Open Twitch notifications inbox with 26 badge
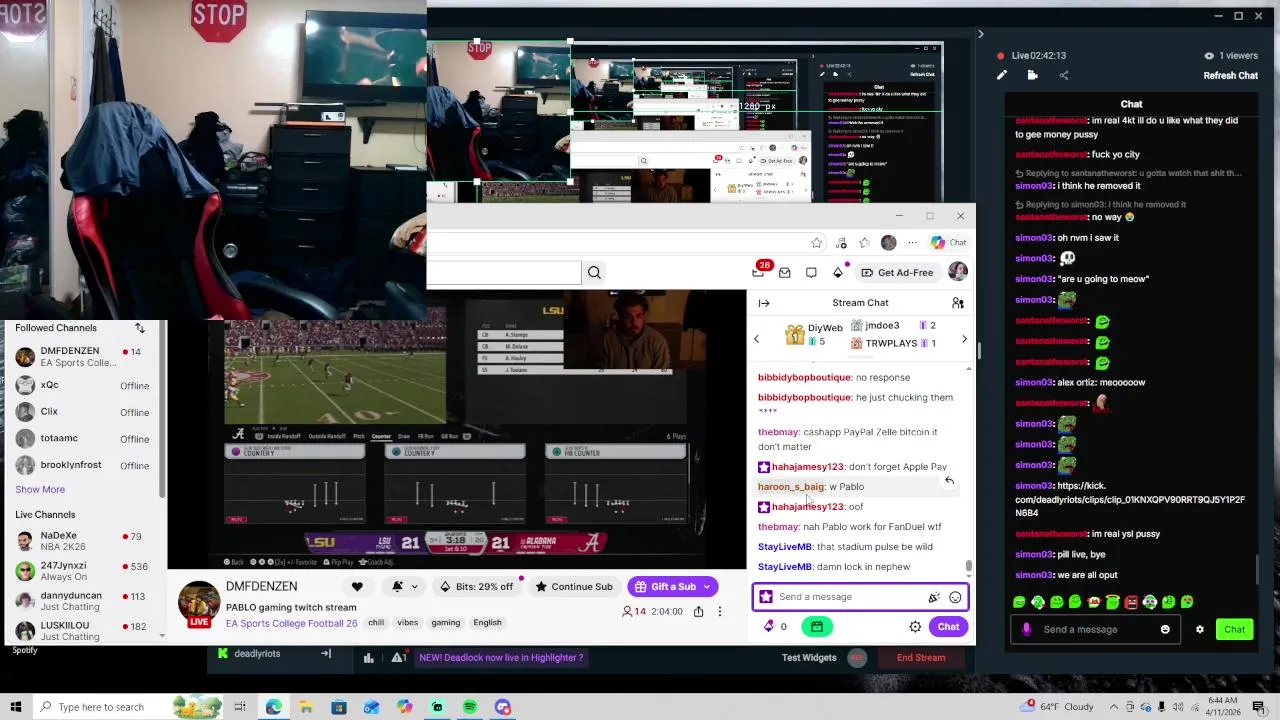 [x=758, y=272]
